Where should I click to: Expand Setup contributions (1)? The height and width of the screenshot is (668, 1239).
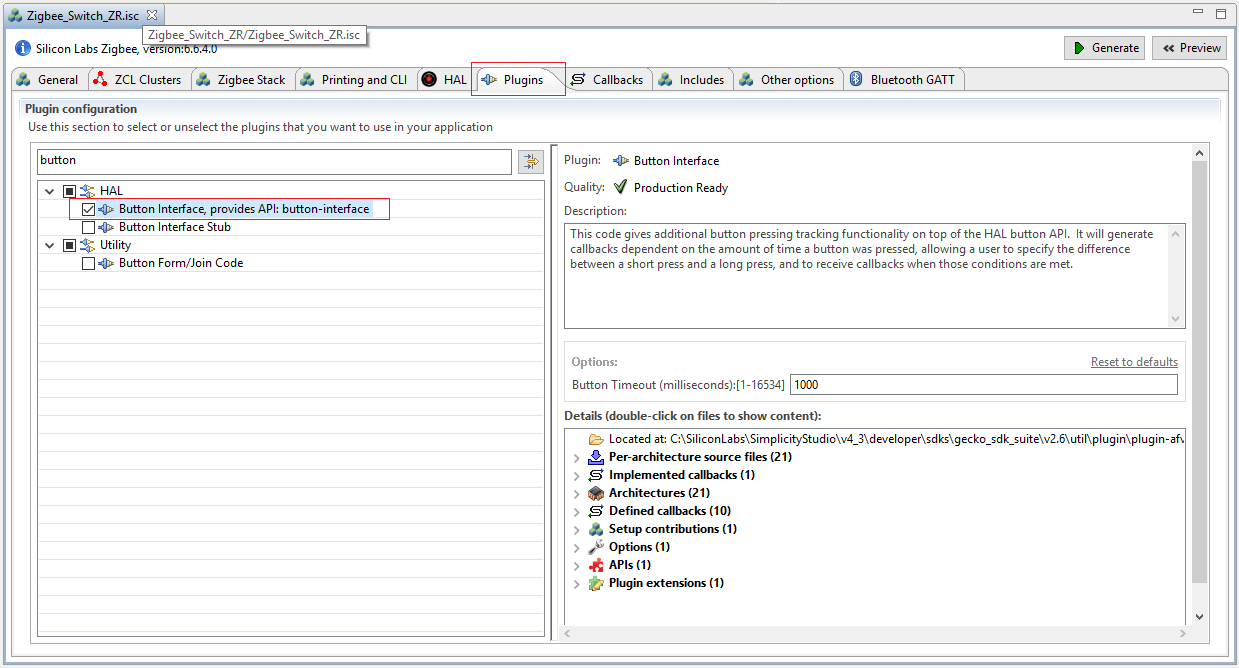577,529
